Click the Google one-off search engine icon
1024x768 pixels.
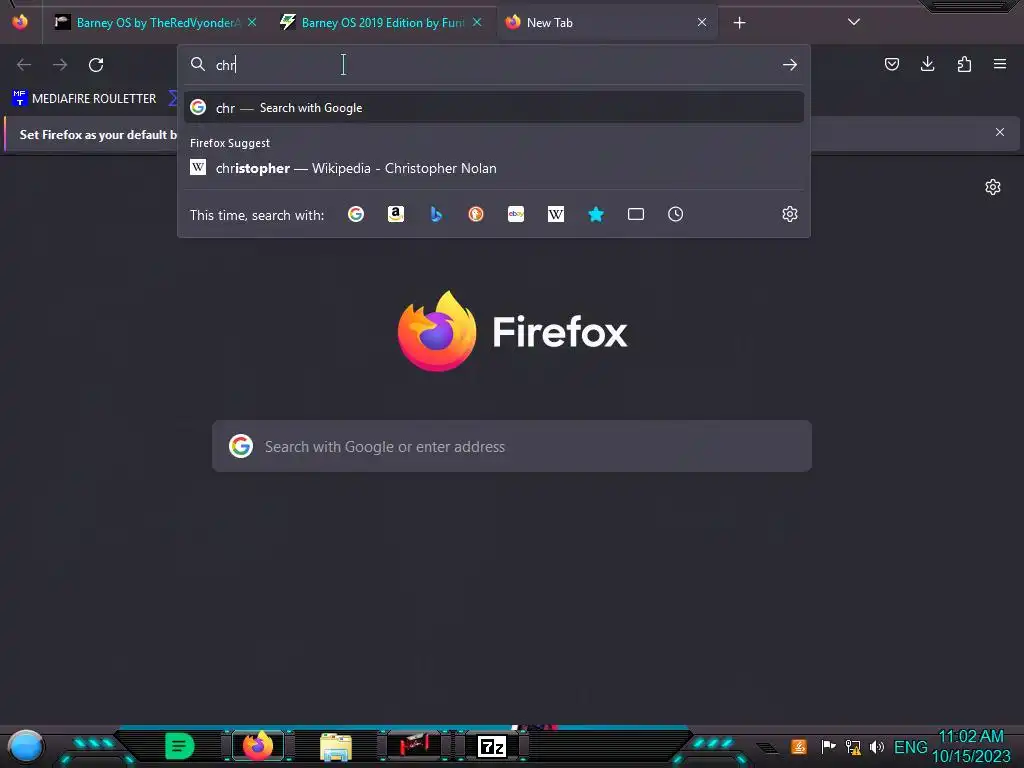[x=356, y=214]
